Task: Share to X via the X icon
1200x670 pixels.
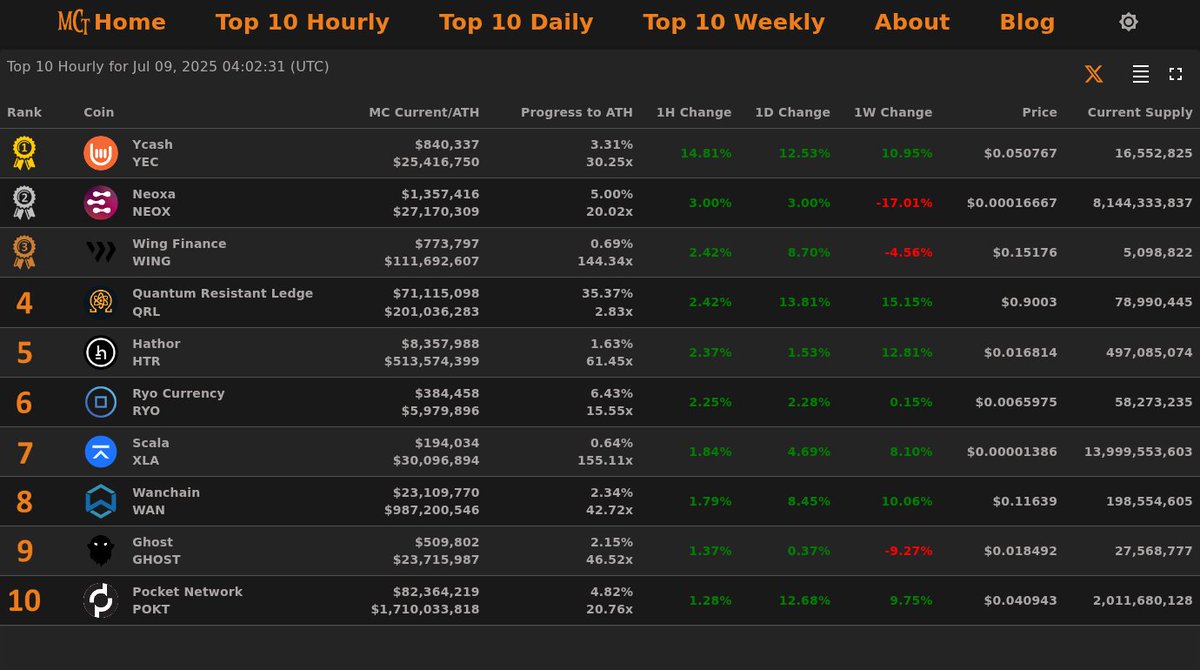Action: point(1093,73)
